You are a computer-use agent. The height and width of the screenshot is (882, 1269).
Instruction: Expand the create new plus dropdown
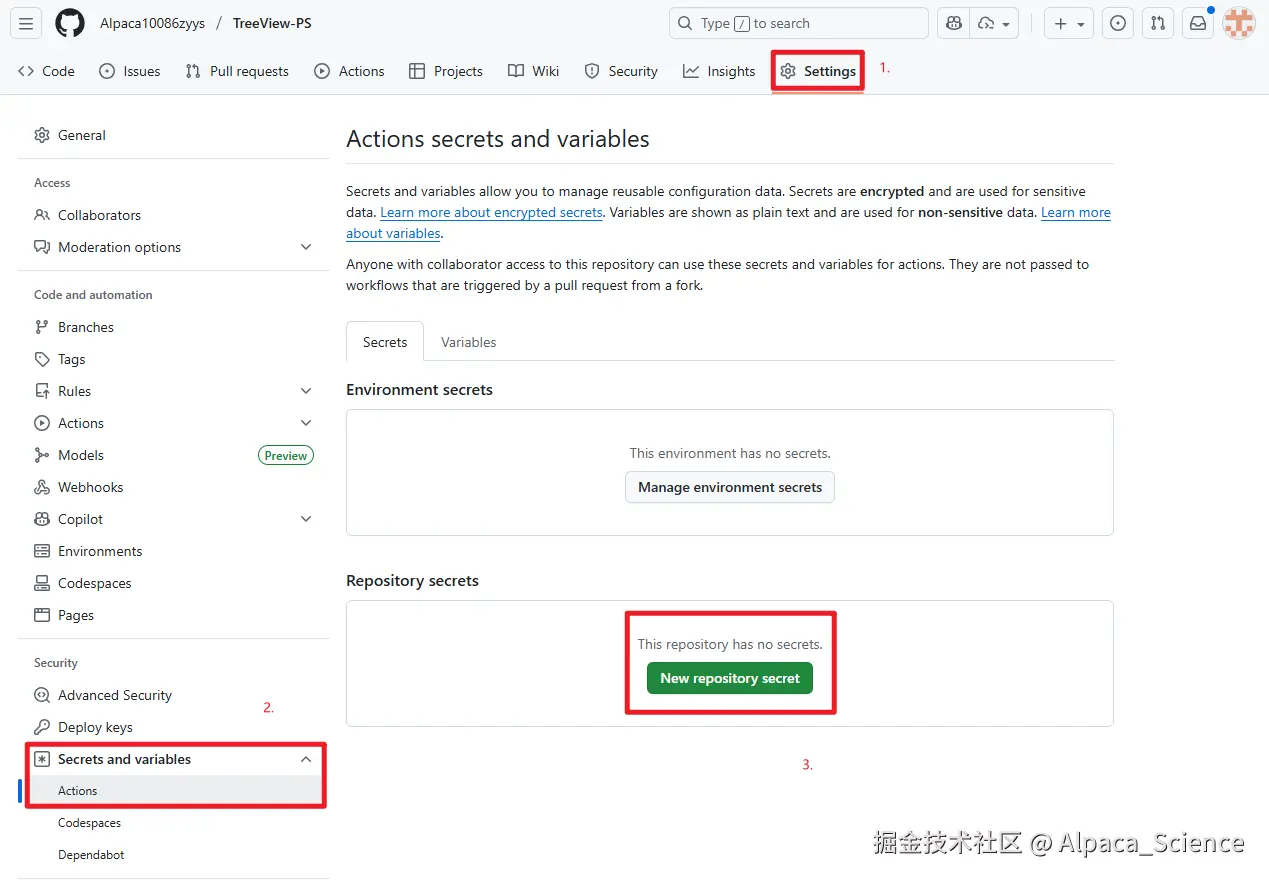point(1068,23)
